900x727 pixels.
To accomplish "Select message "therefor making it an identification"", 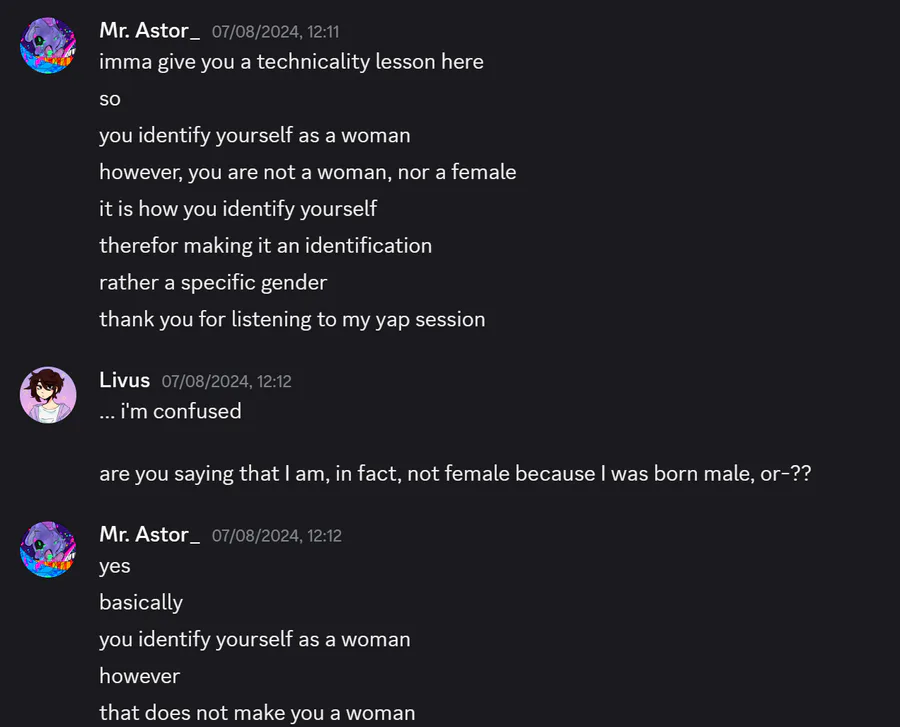I will (x=266, y=246).
